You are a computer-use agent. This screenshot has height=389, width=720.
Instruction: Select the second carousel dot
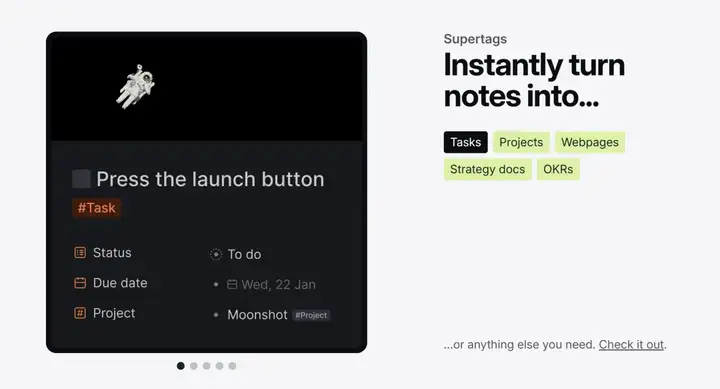(x=194, y=366)
